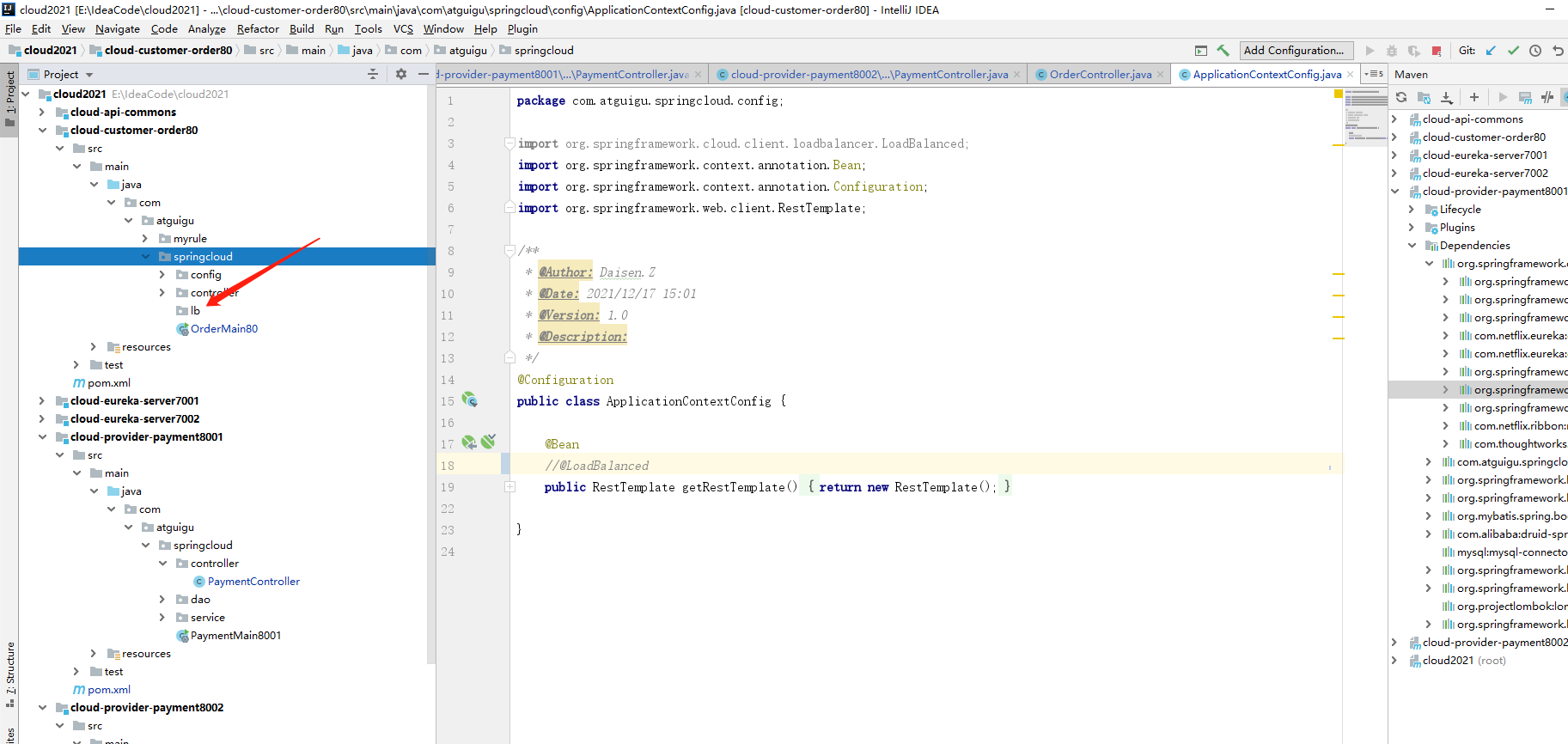Close the ApplicationContextConfig.java tab

coord(1350,75)
